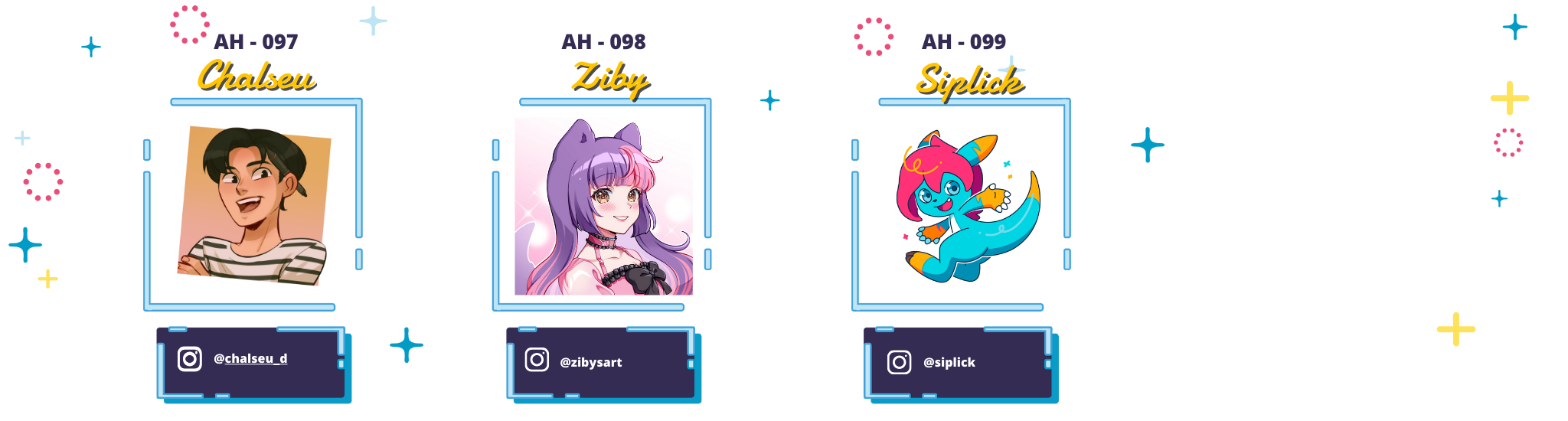The image size is (1568, 421).
Task: Click the Siplick artist name title
Action: click(970, 80)
